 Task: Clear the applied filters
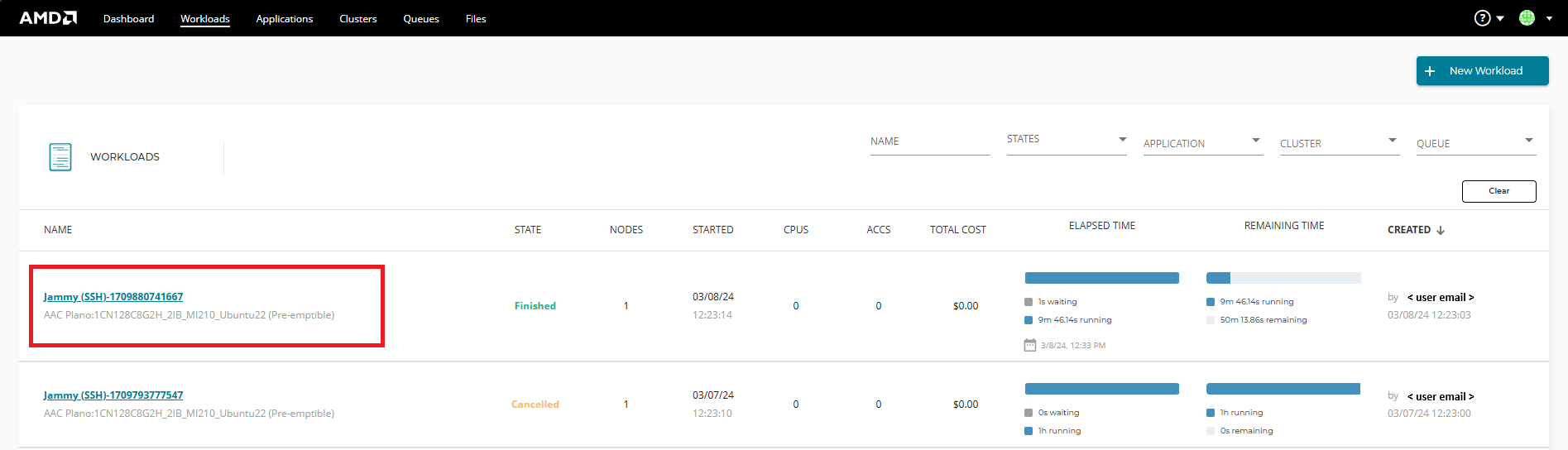(1498, 191)
